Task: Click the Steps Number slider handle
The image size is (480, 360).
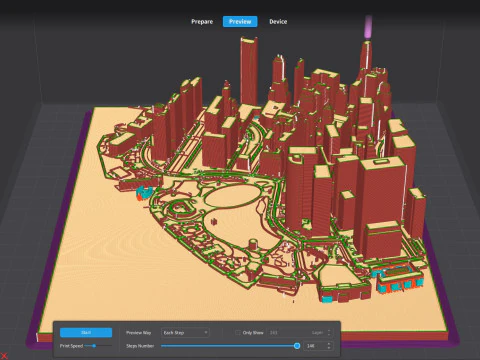Action: [x=297, y=346]
